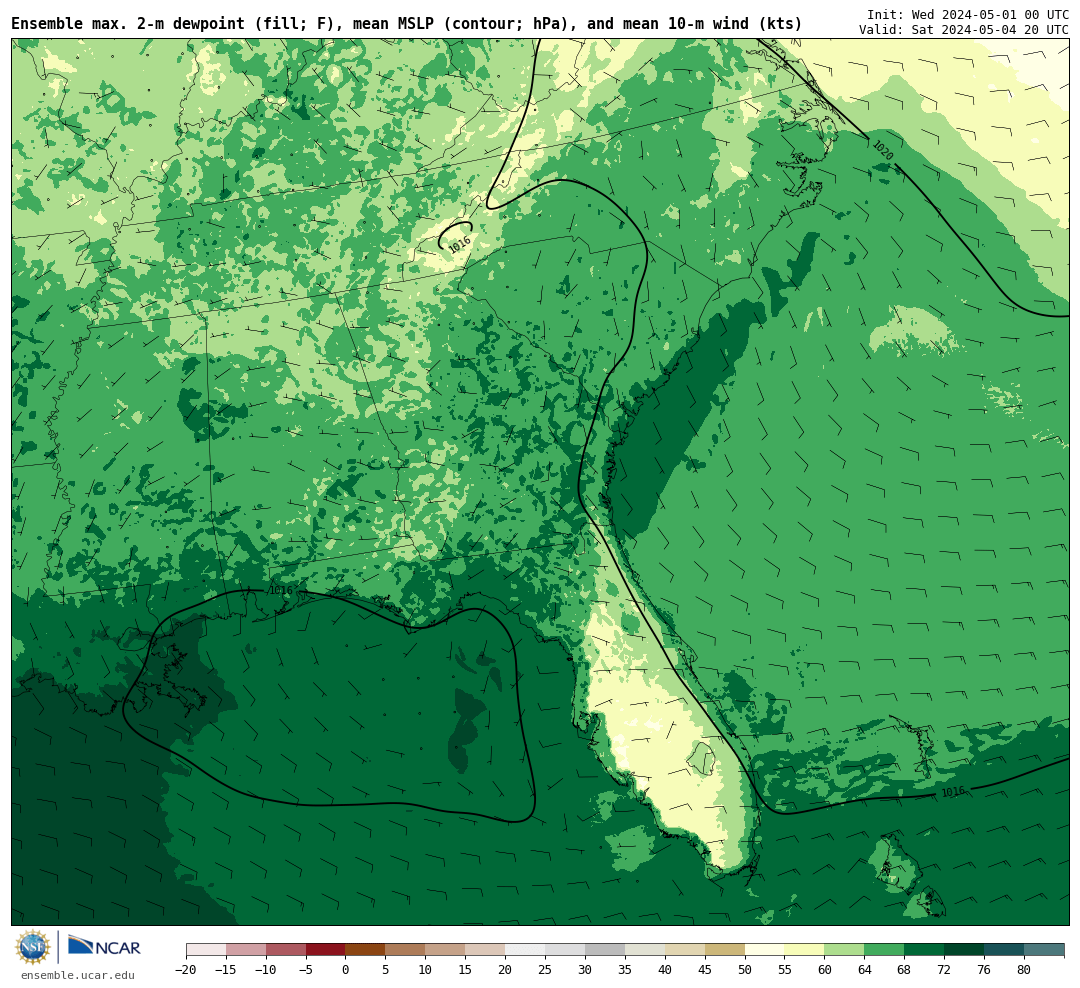Screen dimensions: 1080x988
Task: Pick the colorbar swatch between -15 and -10
Action: pos(246,950)
